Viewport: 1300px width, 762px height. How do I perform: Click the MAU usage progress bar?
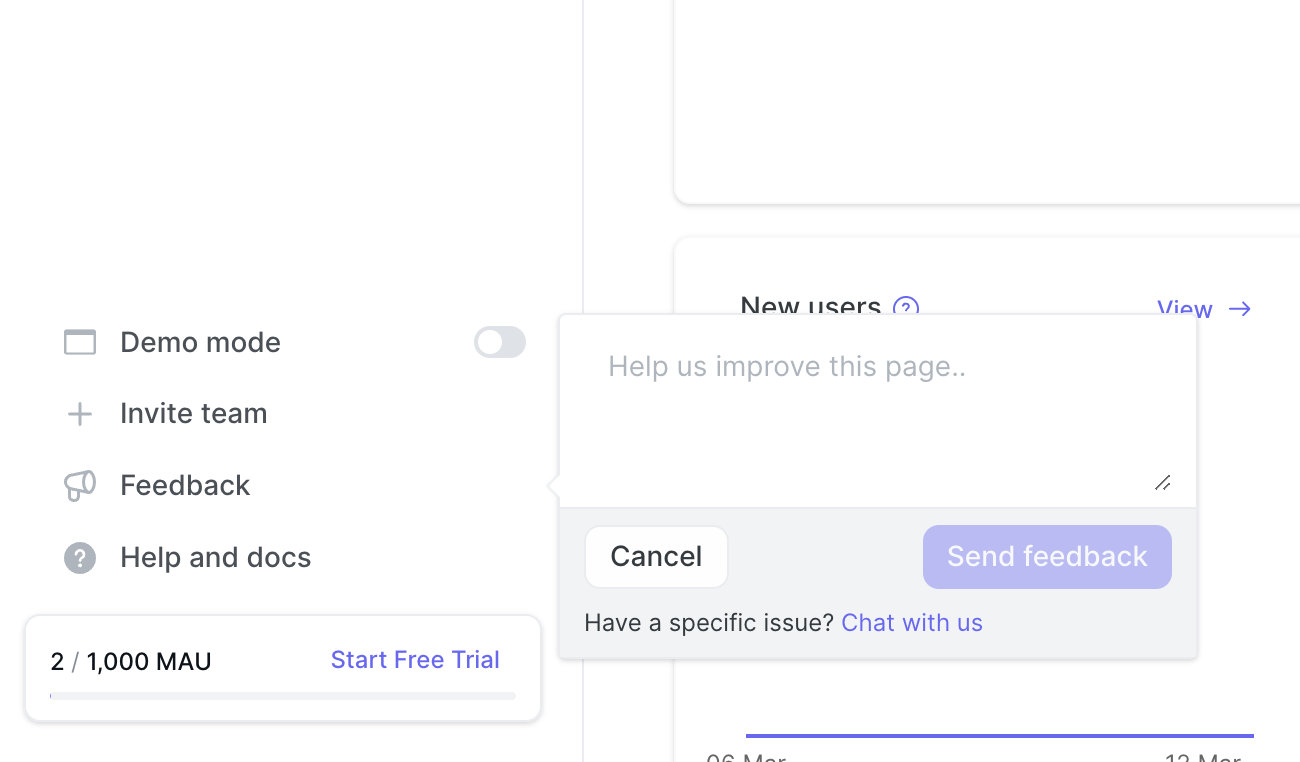283,695
